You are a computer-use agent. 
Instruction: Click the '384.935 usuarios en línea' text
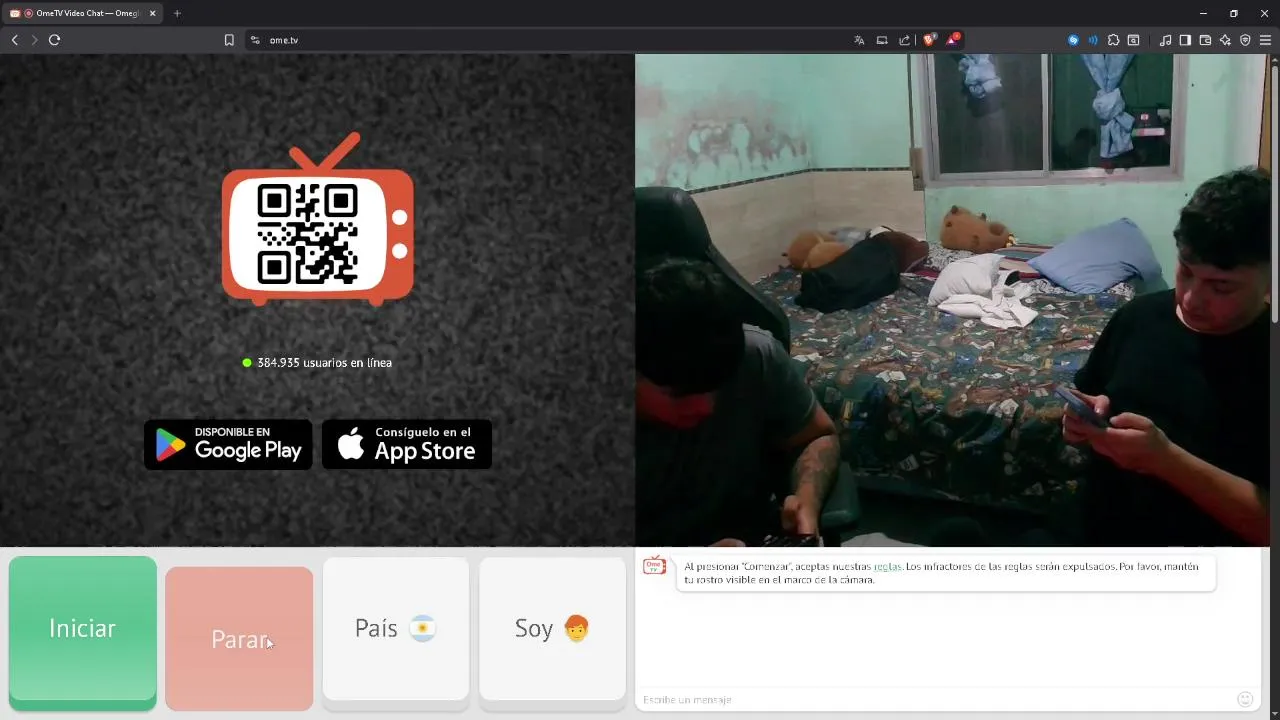click(x=324, y=363)
